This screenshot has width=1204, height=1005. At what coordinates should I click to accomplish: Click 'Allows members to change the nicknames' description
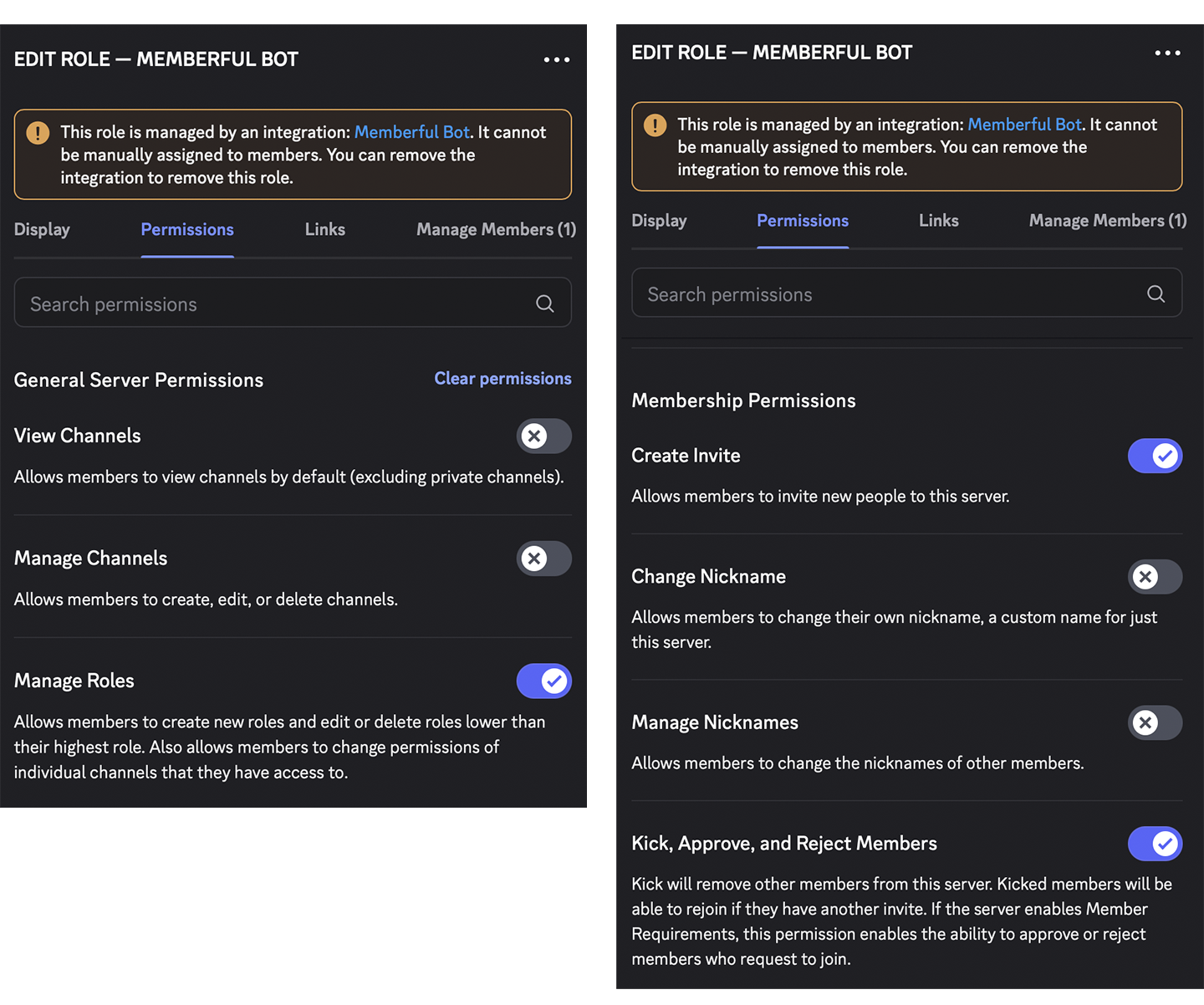[858, 763]
